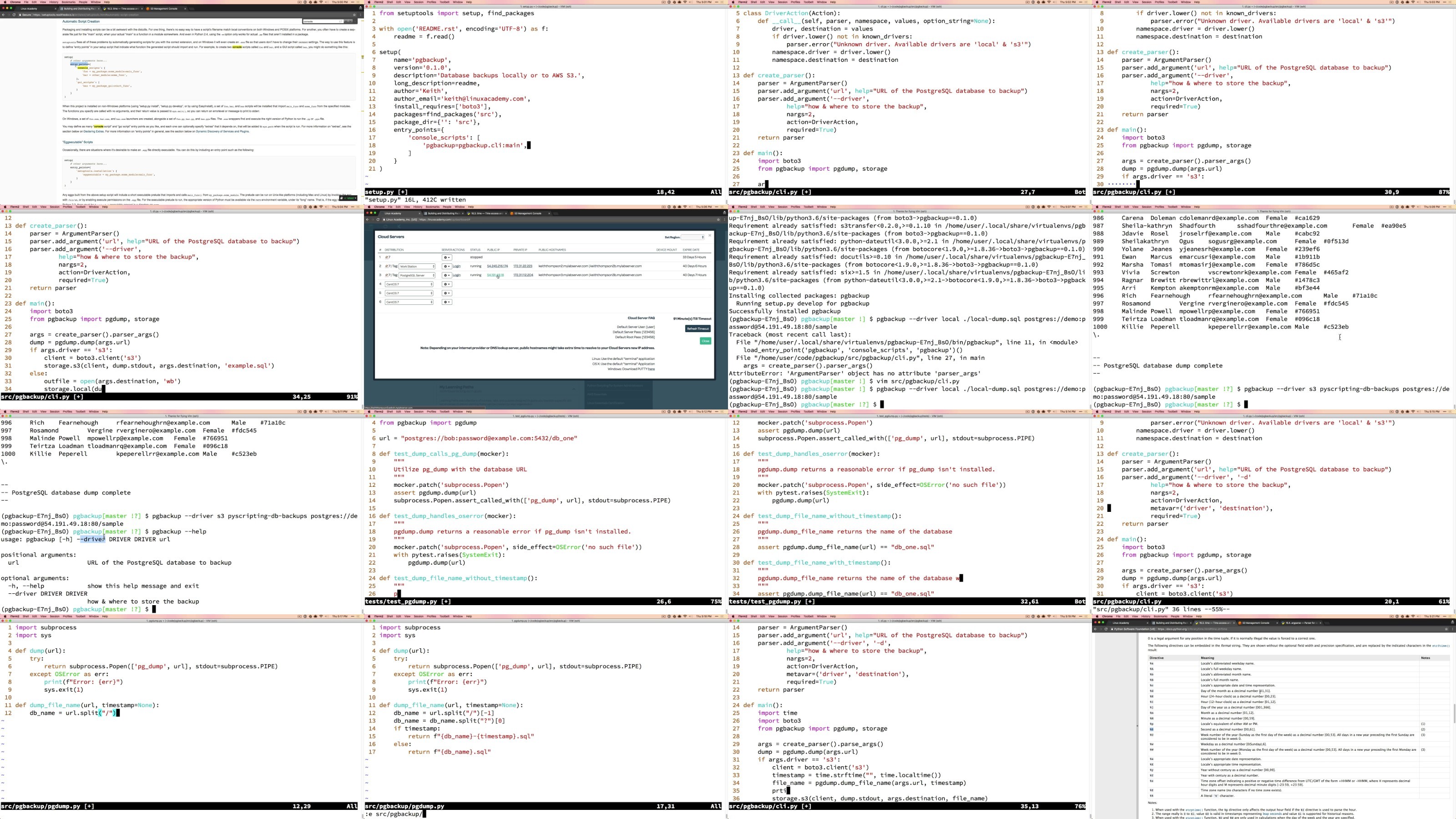Open server actions gear for Work Station server

446,266
